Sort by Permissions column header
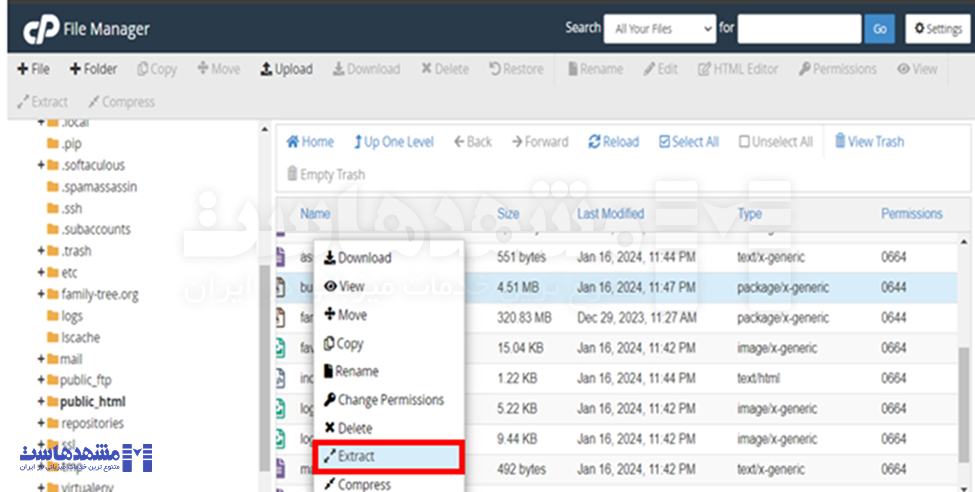 [x=912, y=214]
